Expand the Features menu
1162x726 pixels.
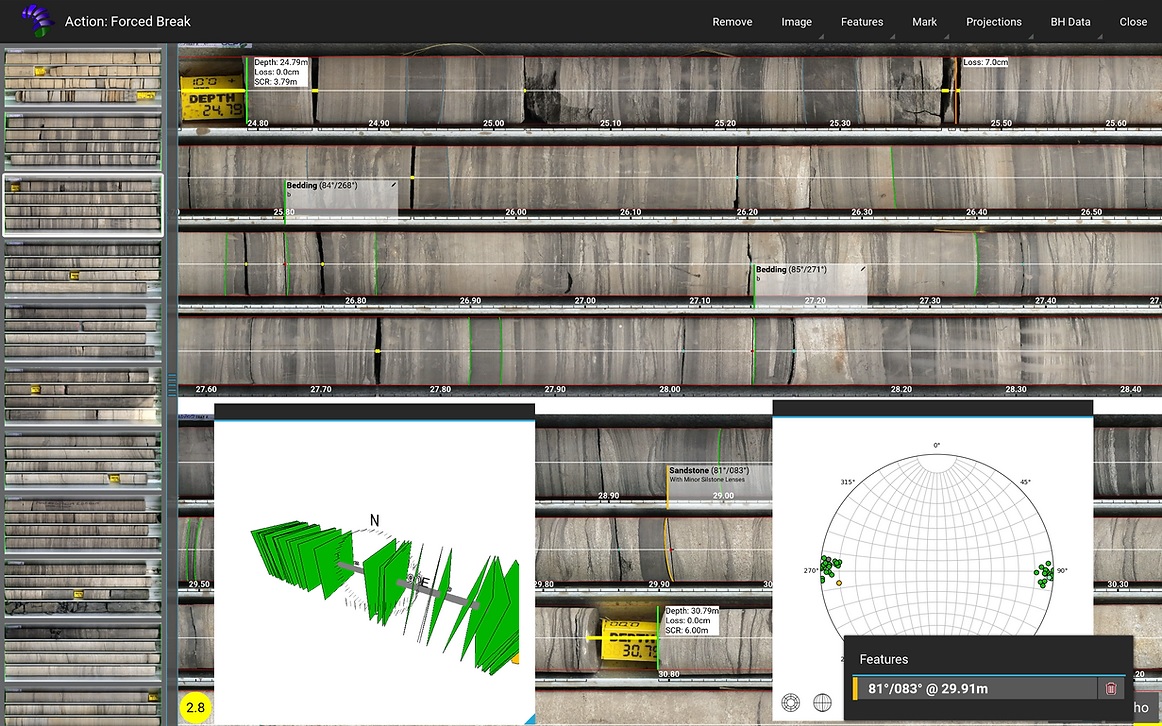click(x=862, y=21)
